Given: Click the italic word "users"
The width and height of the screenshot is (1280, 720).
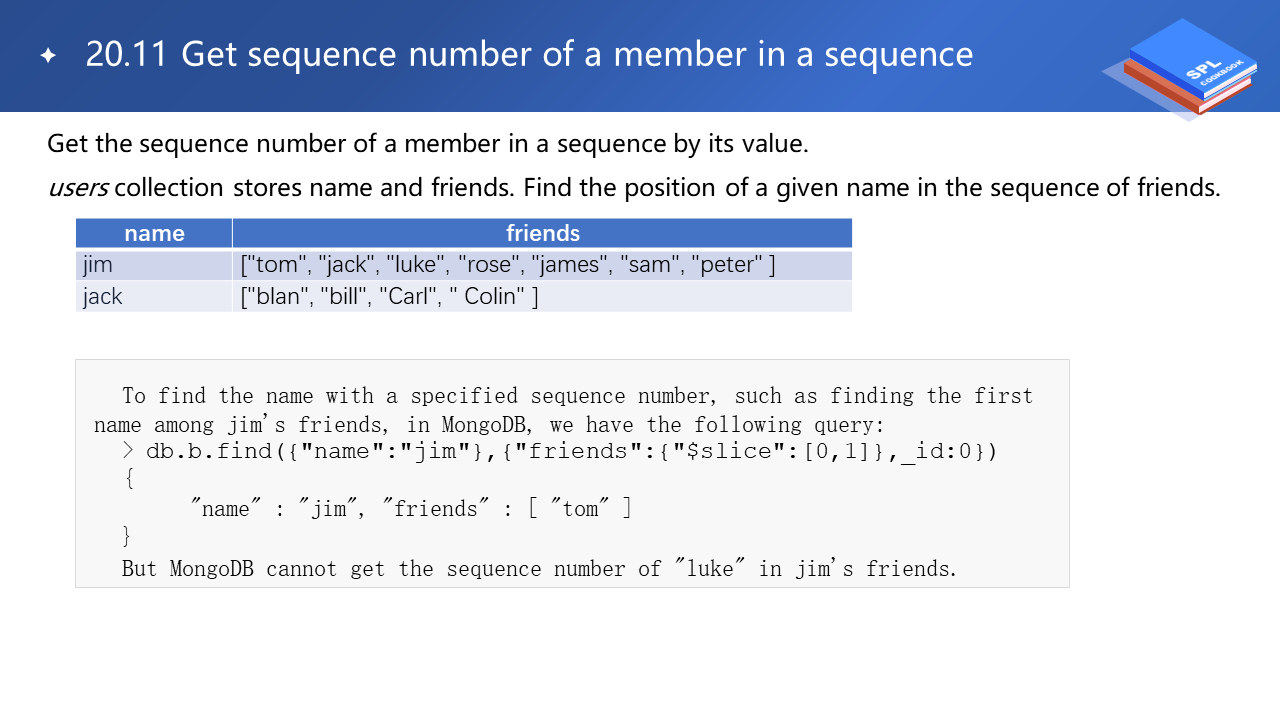Looking at the screenshot, I should click(x=78, y=187).
